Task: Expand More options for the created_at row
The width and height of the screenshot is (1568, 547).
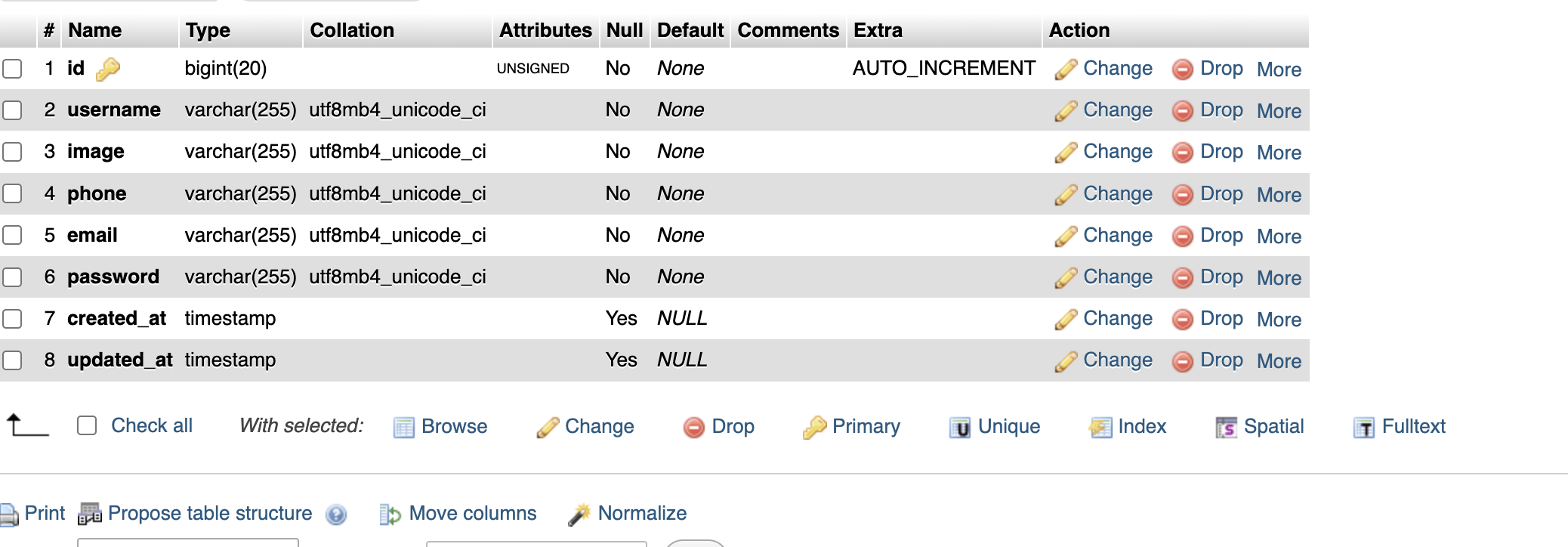Action: [x=1279, y=320]
